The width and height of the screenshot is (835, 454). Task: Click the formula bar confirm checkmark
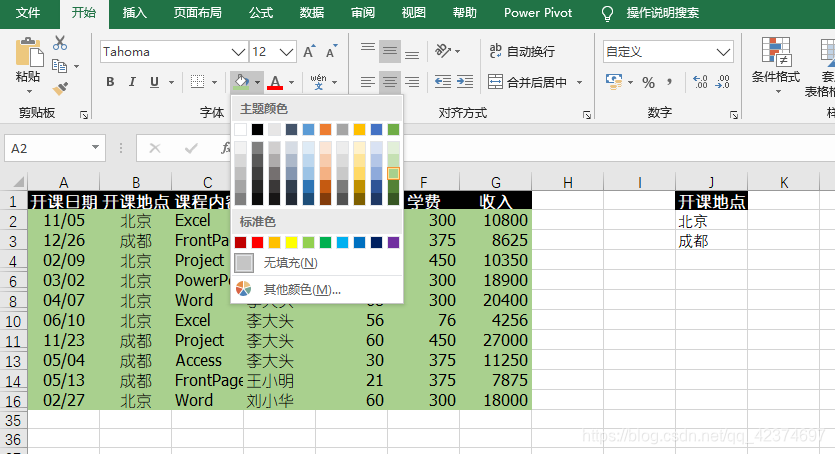[191, 148]
